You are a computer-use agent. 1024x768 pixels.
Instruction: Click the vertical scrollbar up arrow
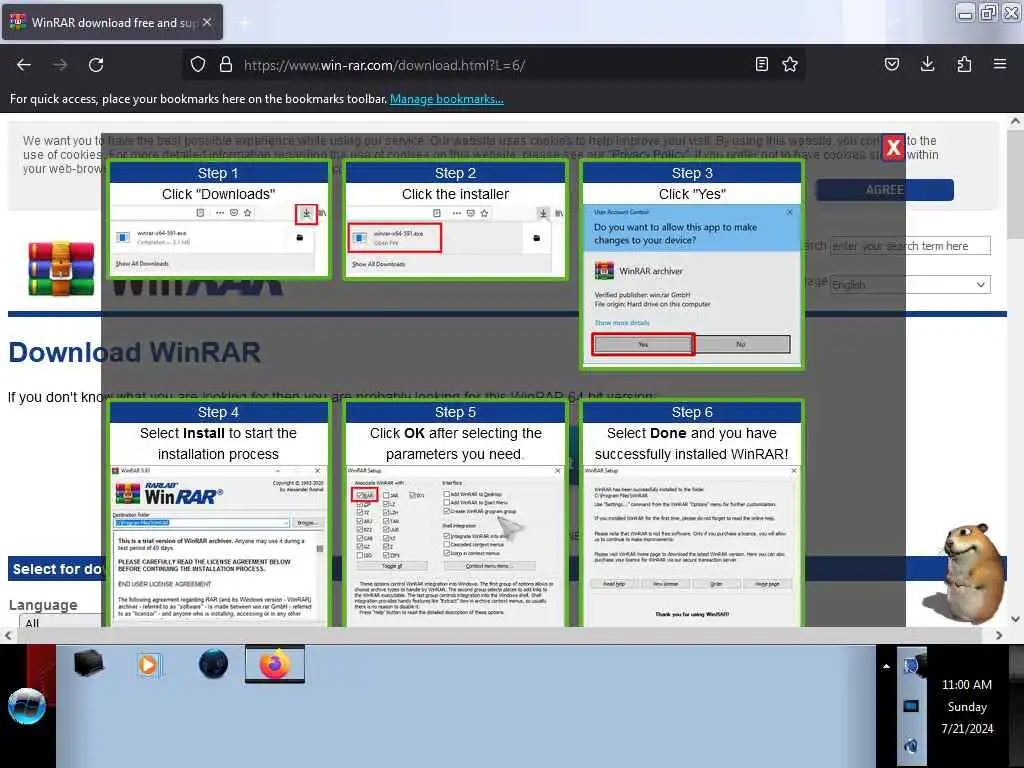1015,121
